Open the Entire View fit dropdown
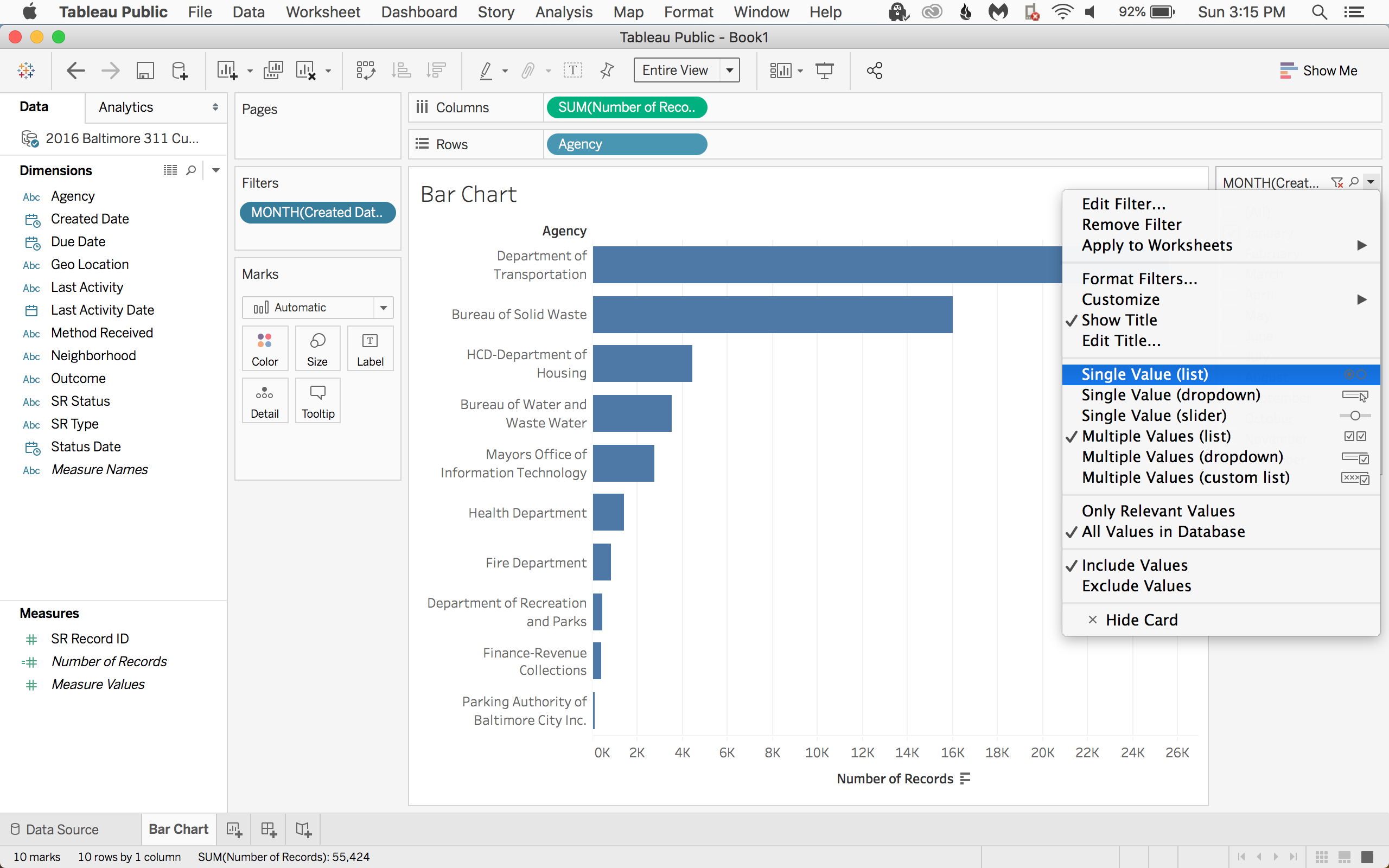This screenshot has width=1389, height=868. [686, 70]
